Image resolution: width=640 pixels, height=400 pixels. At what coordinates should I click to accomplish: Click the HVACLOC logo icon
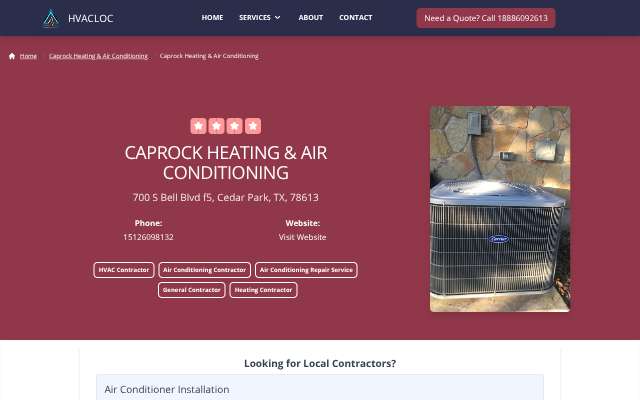pos(51,18)
